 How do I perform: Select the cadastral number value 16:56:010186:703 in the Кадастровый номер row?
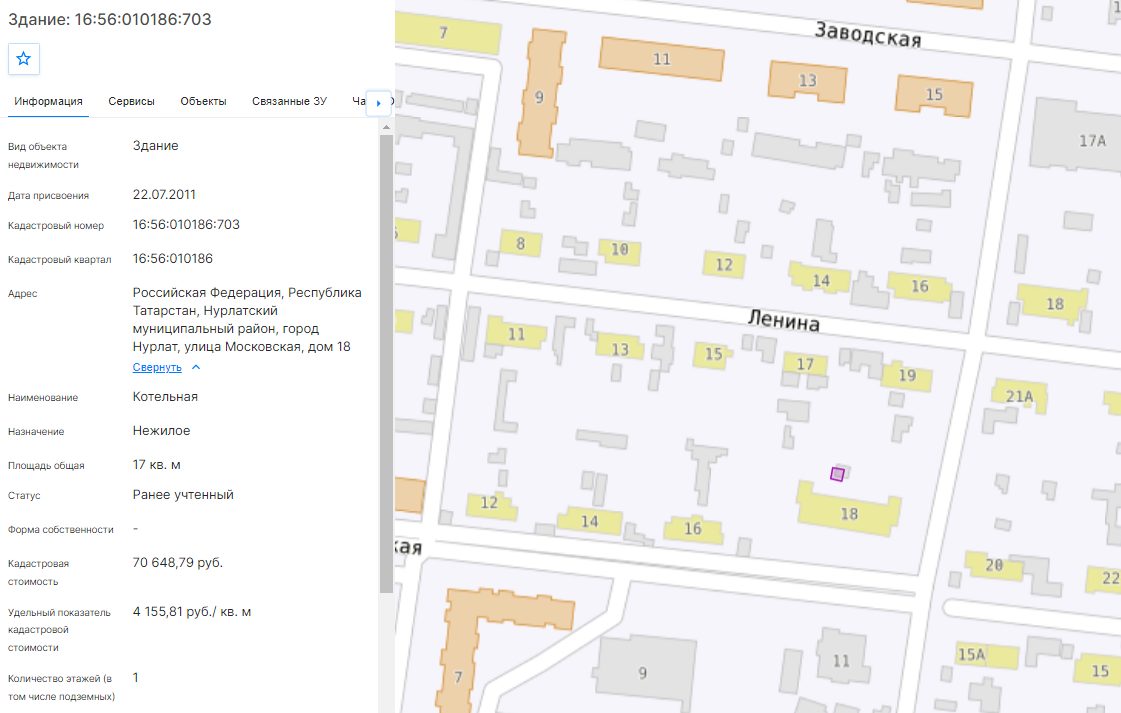point(186,225)
